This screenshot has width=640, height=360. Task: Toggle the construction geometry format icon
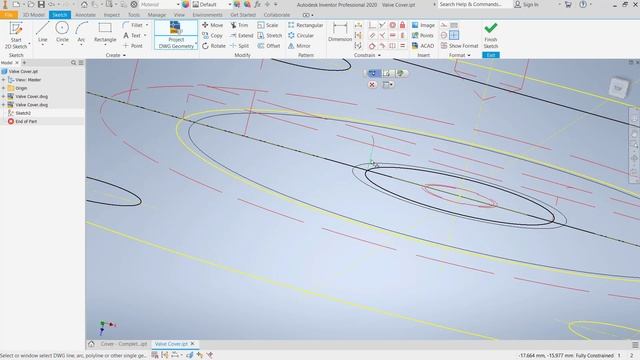coord(444,25)
